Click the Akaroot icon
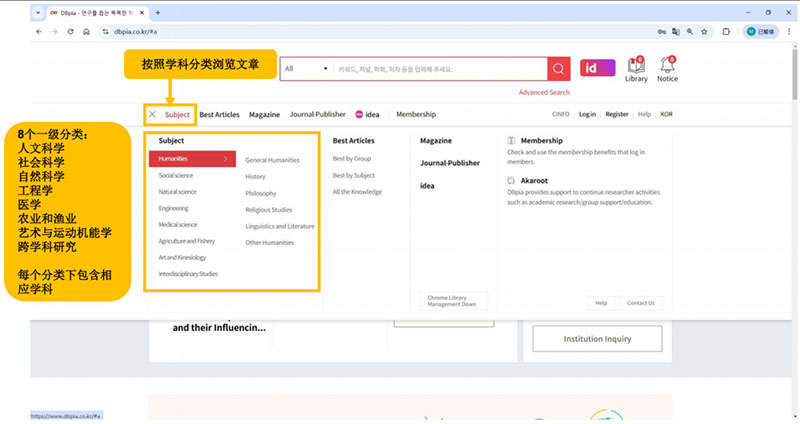This screenshot has height=424, width=800. coord(511,181)
